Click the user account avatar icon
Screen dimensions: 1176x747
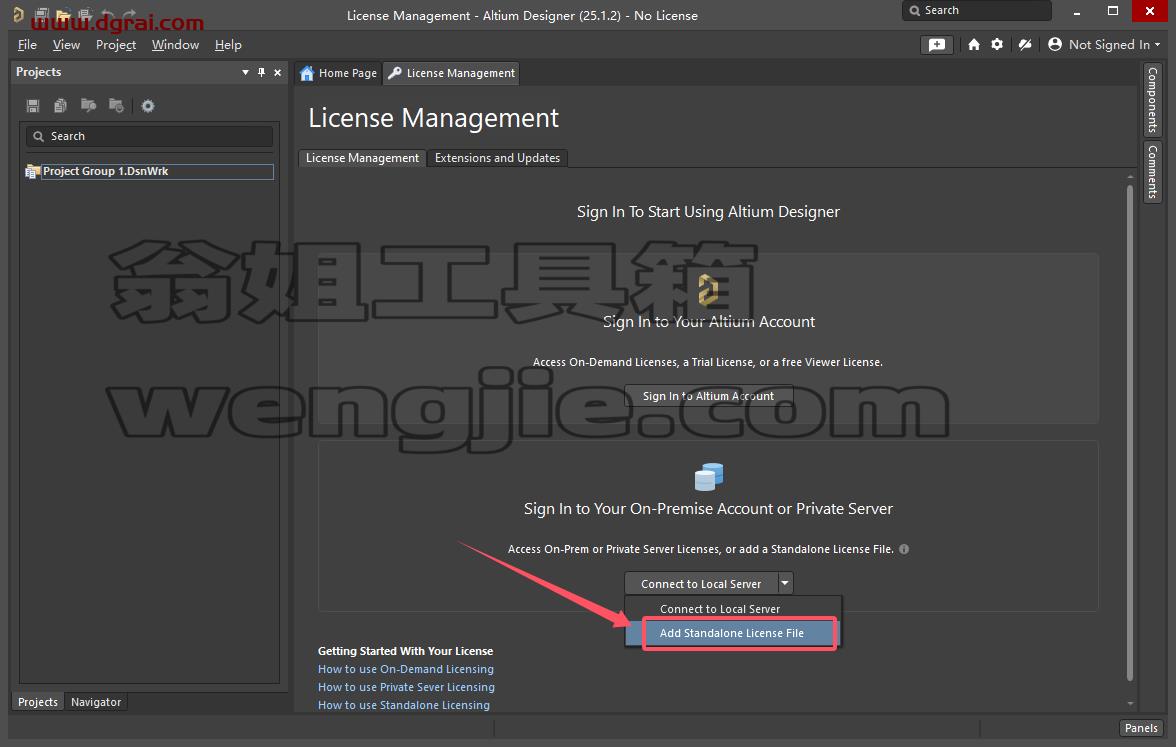[1054, 44]
